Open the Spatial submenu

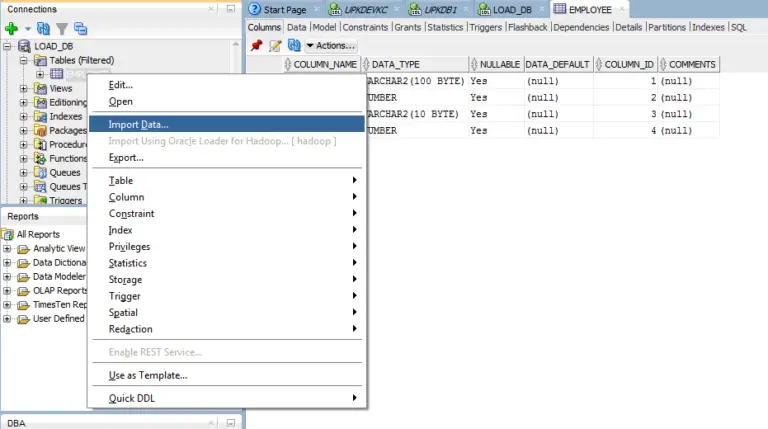point(227,312)
